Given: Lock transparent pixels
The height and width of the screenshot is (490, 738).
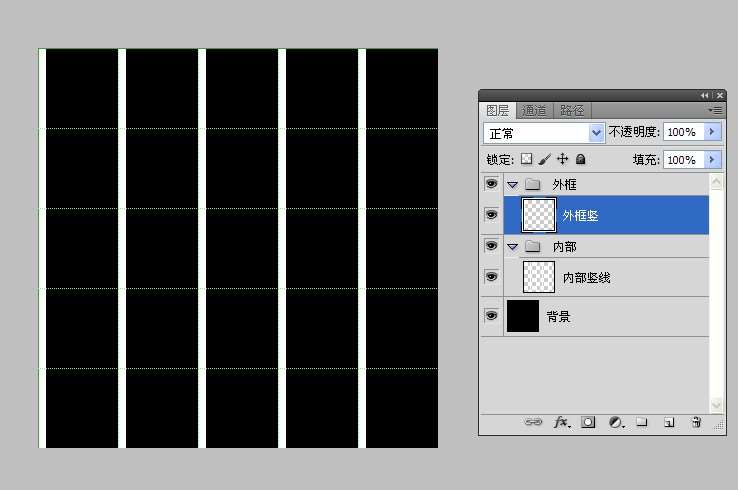Looking at the screenshot, I should pyautogui.click(x=526, y=159).
